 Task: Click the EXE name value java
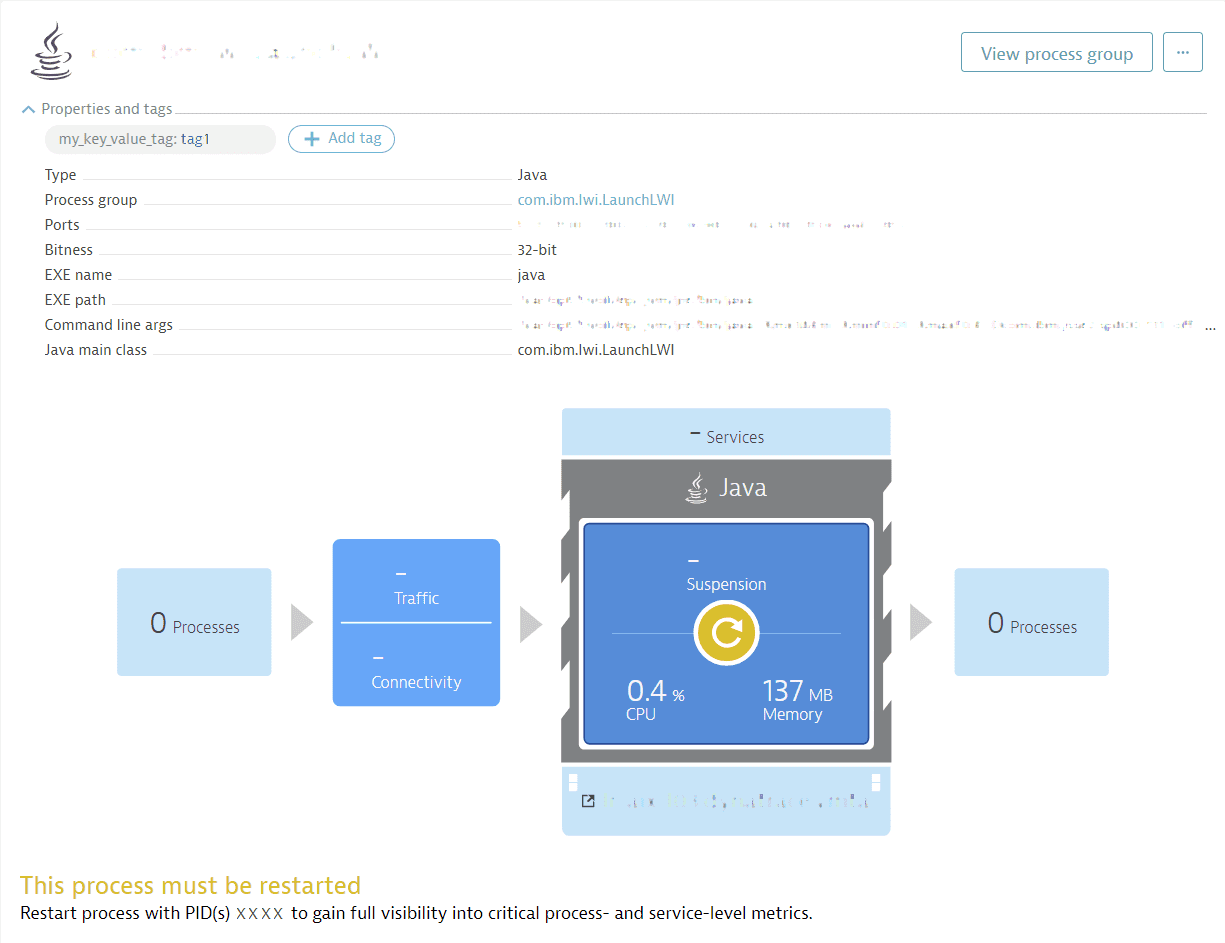point(531,275)
